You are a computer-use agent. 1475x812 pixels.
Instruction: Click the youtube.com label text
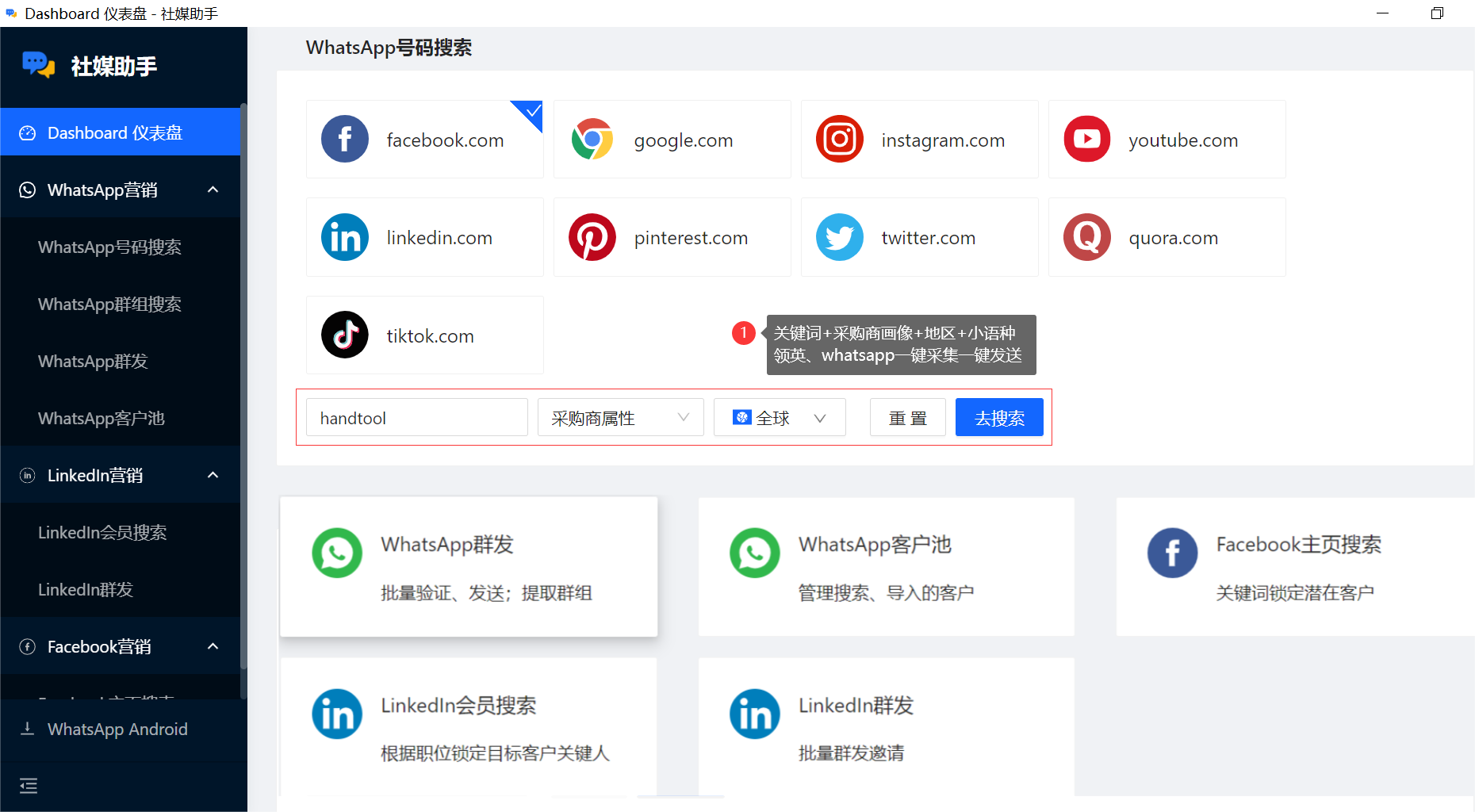[x=1183, y=140]
